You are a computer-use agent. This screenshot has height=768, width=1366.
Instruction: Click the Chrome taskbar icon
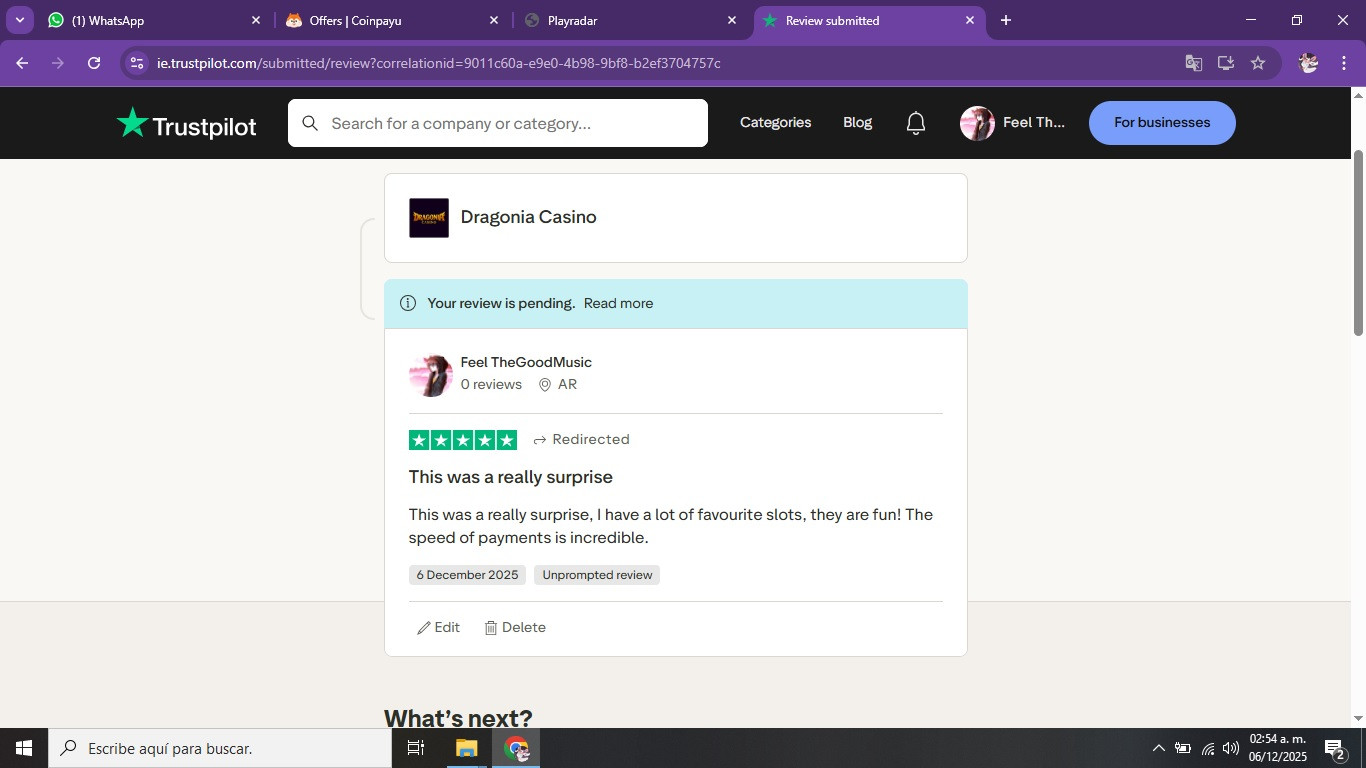click(516, 748)
